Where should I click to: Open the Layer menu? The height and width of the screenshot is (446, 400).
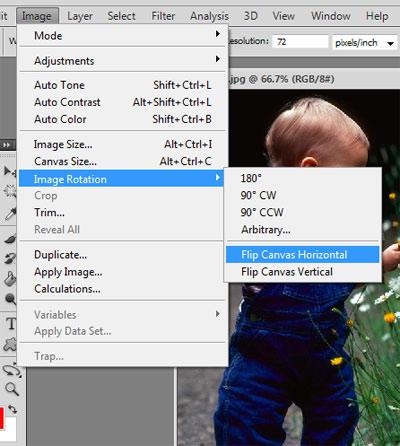pos(80,16)
